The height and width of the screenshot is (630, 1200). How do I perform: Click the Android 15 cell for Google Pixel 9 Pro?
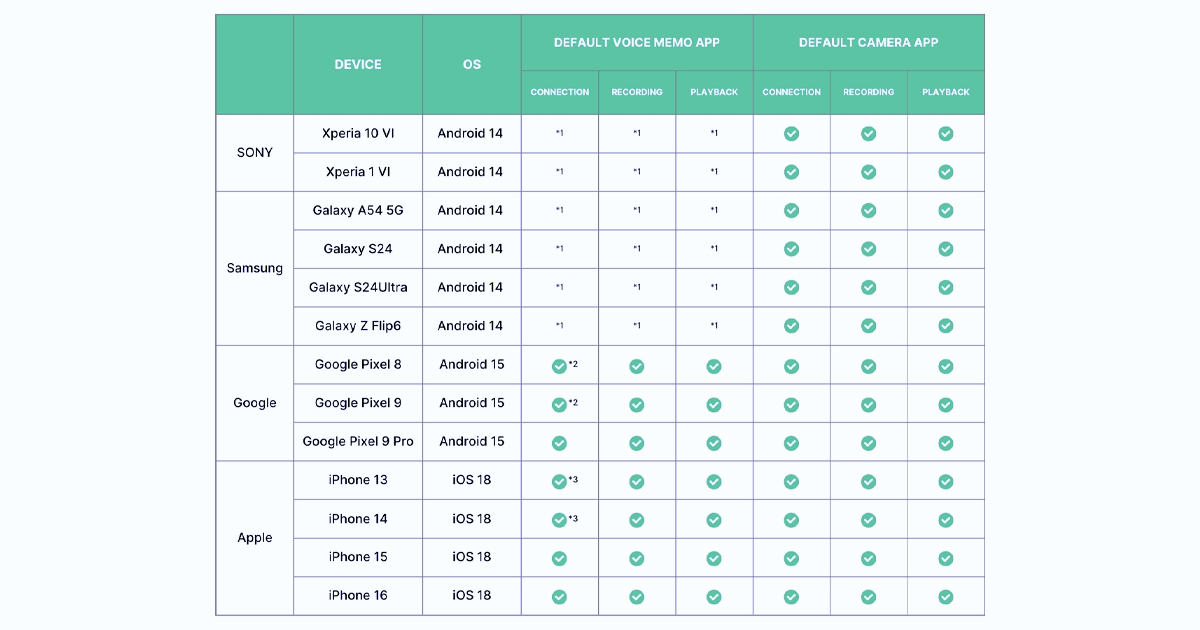point(472,441)
